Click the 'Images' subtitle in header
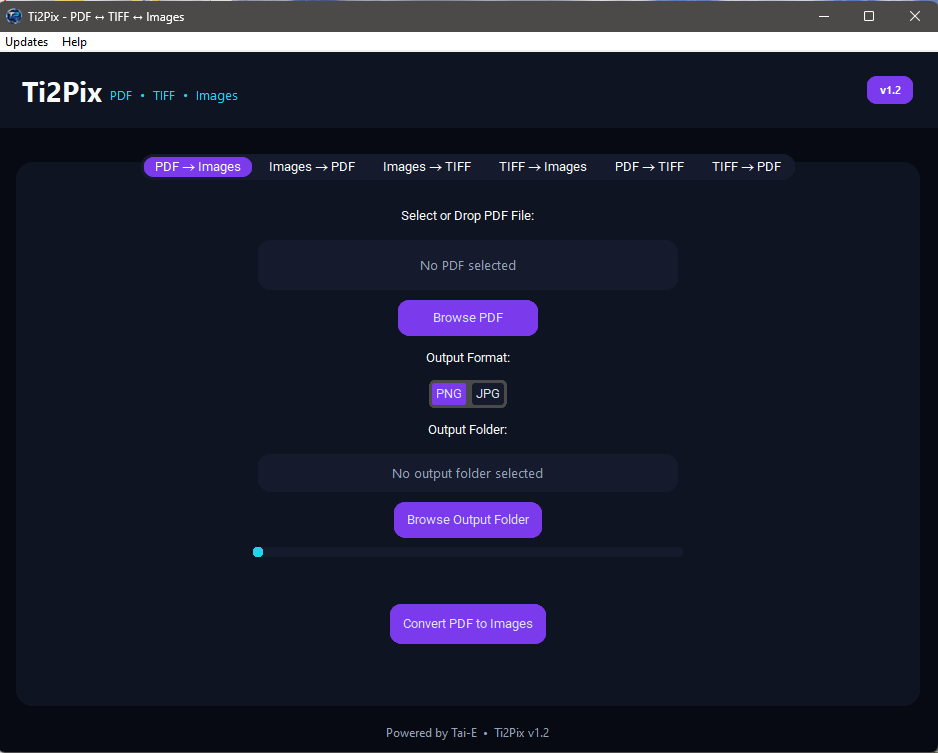Screen dimensions: 938x753 click(217, 96)
